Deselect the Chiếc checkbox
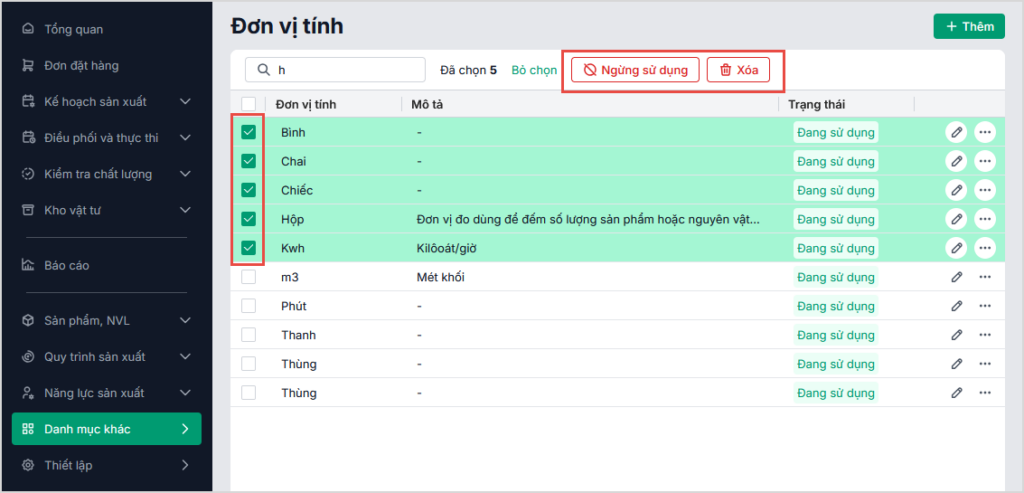The width and height of the screenshot is (1024, 493). [x=248, y=190]
